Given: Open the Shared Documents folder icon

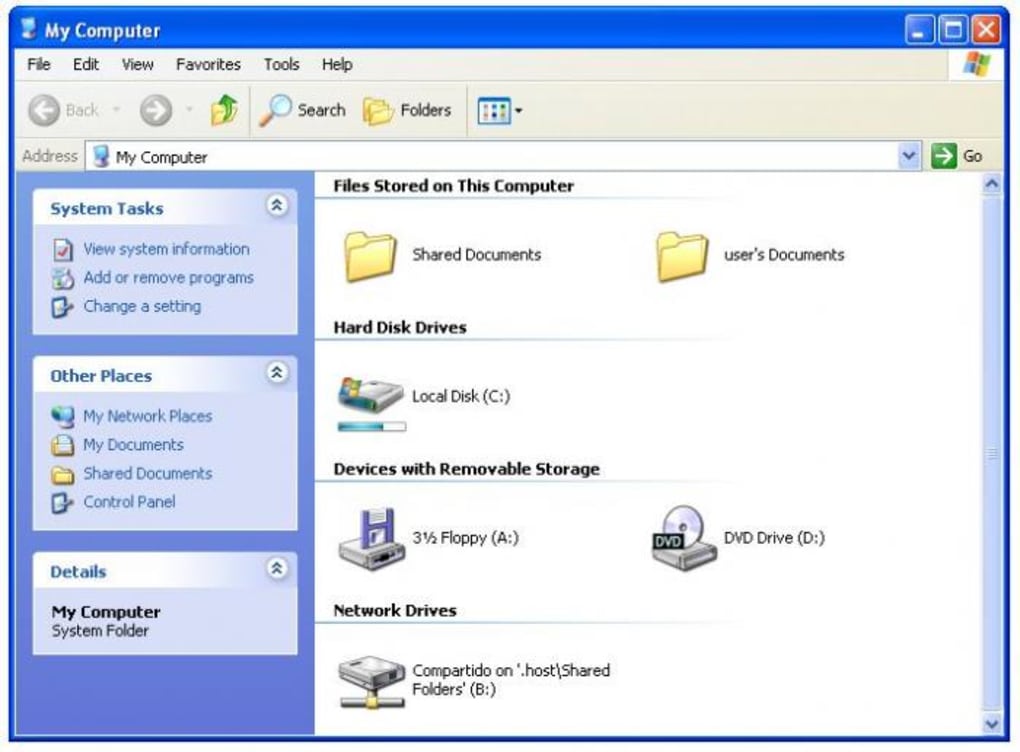Looking at the screenshot, I should (x=370, y=254).
